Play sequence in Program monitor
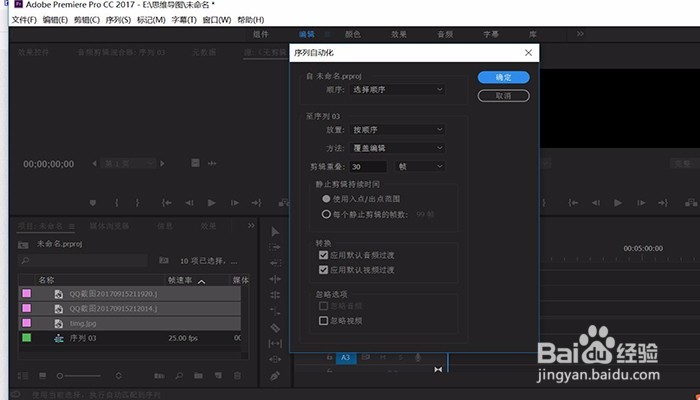 618,203
